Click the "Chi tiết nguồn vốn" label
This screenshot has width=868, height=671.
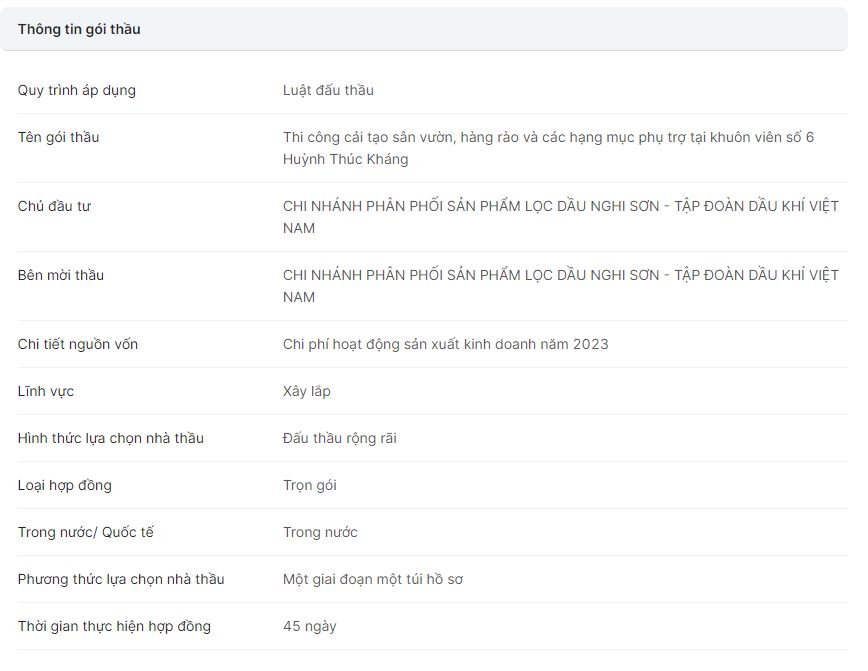(x=78, y=344)
